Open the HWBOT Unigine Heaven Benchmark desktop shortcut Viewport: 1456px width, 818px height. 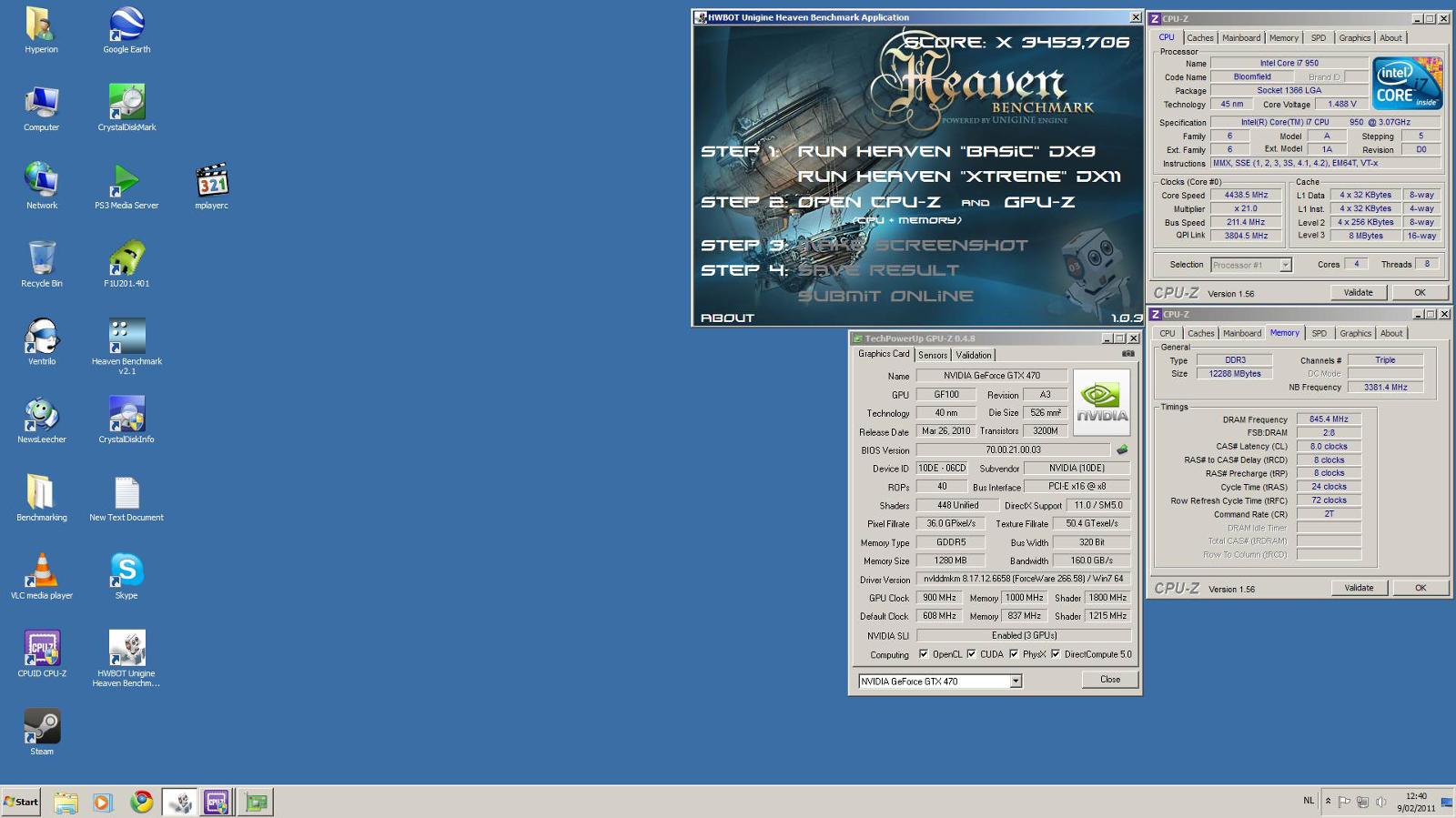[126, 660]
